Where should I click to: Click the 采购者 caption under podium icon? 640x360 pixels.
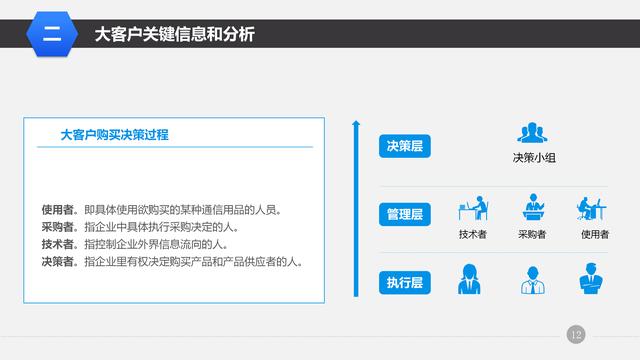pyautogui.click(x=532, y=234)
